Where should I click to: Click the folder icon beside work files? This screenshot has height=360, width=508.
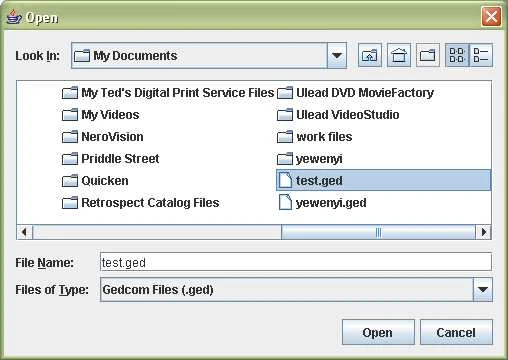point(285,137)
